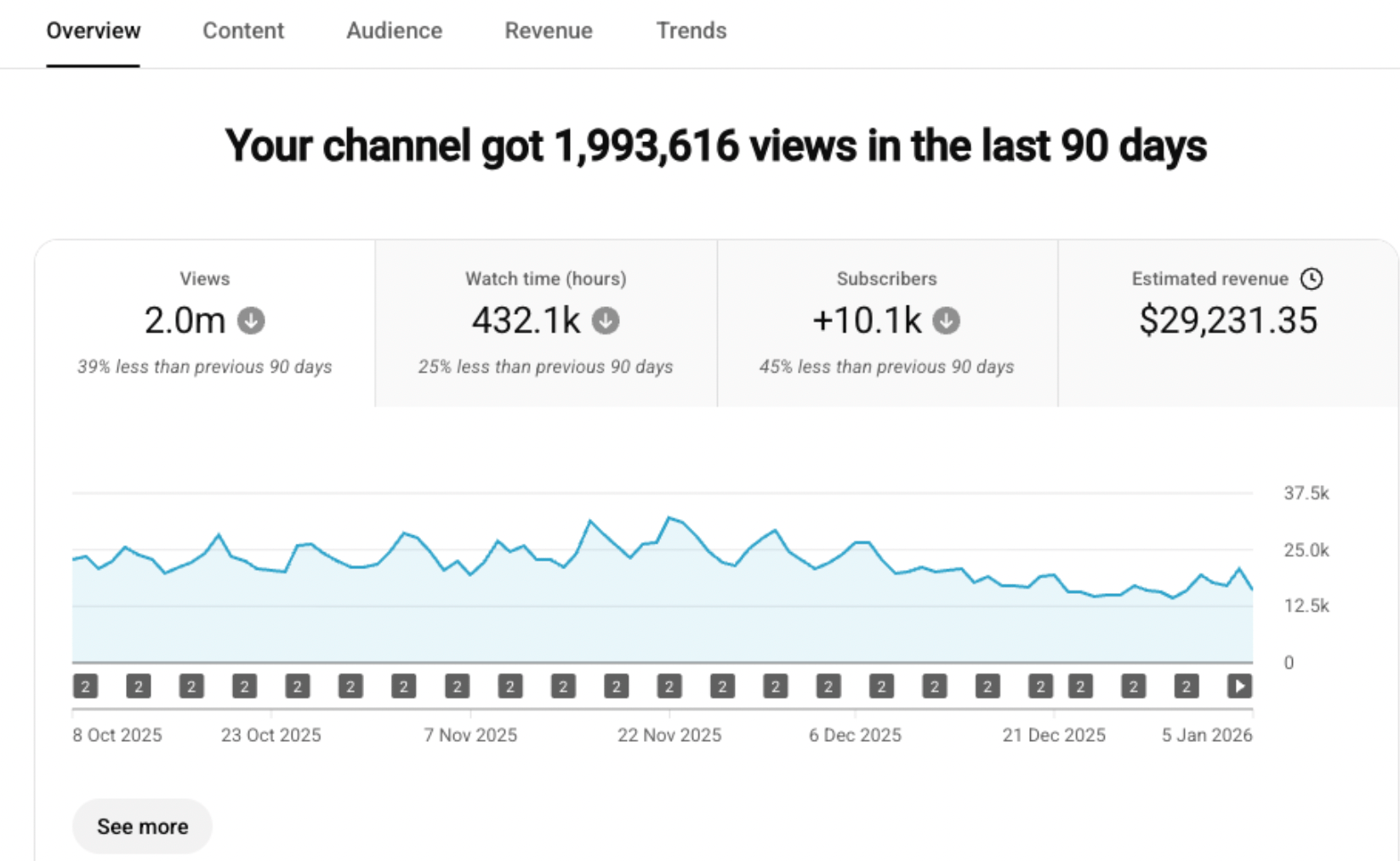Select the Views metric card

coord(205,323)
